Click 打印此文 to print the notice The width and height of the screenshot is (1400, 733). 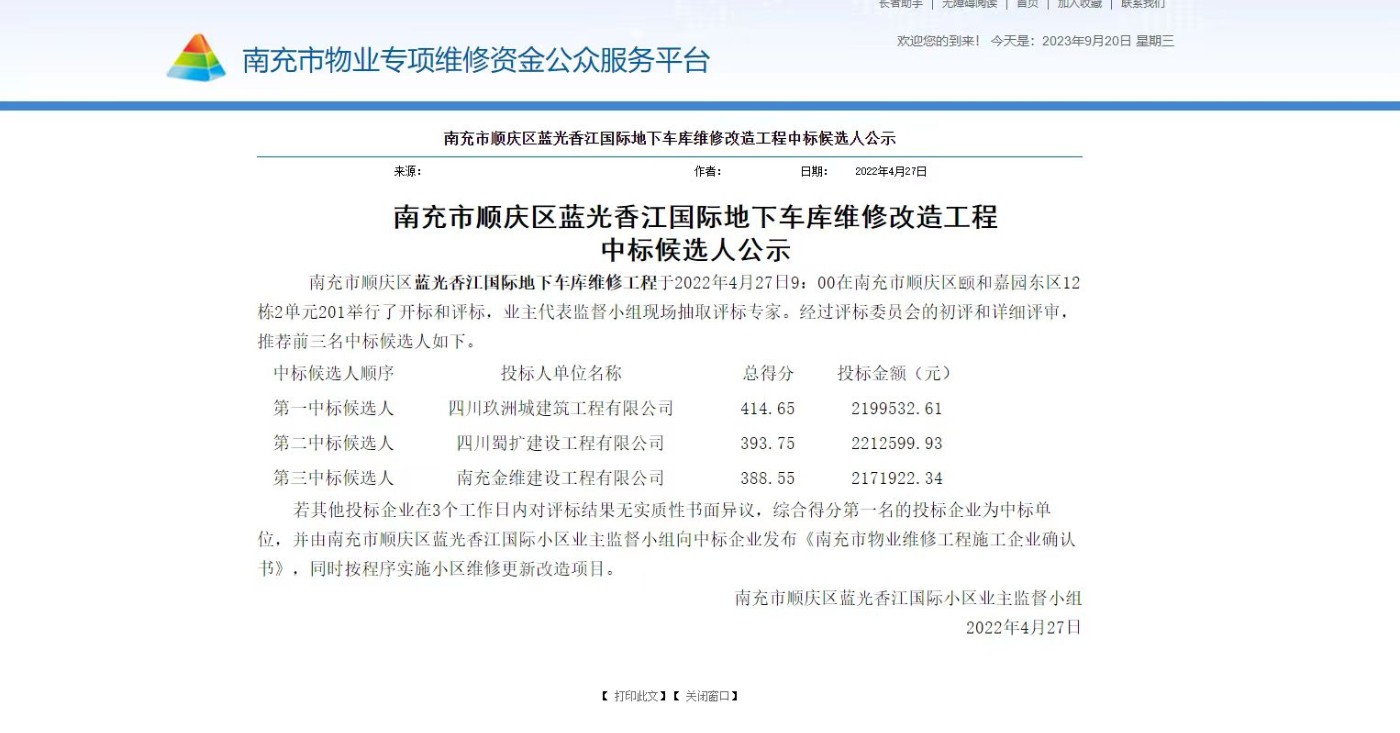click(x=636, y=696)
